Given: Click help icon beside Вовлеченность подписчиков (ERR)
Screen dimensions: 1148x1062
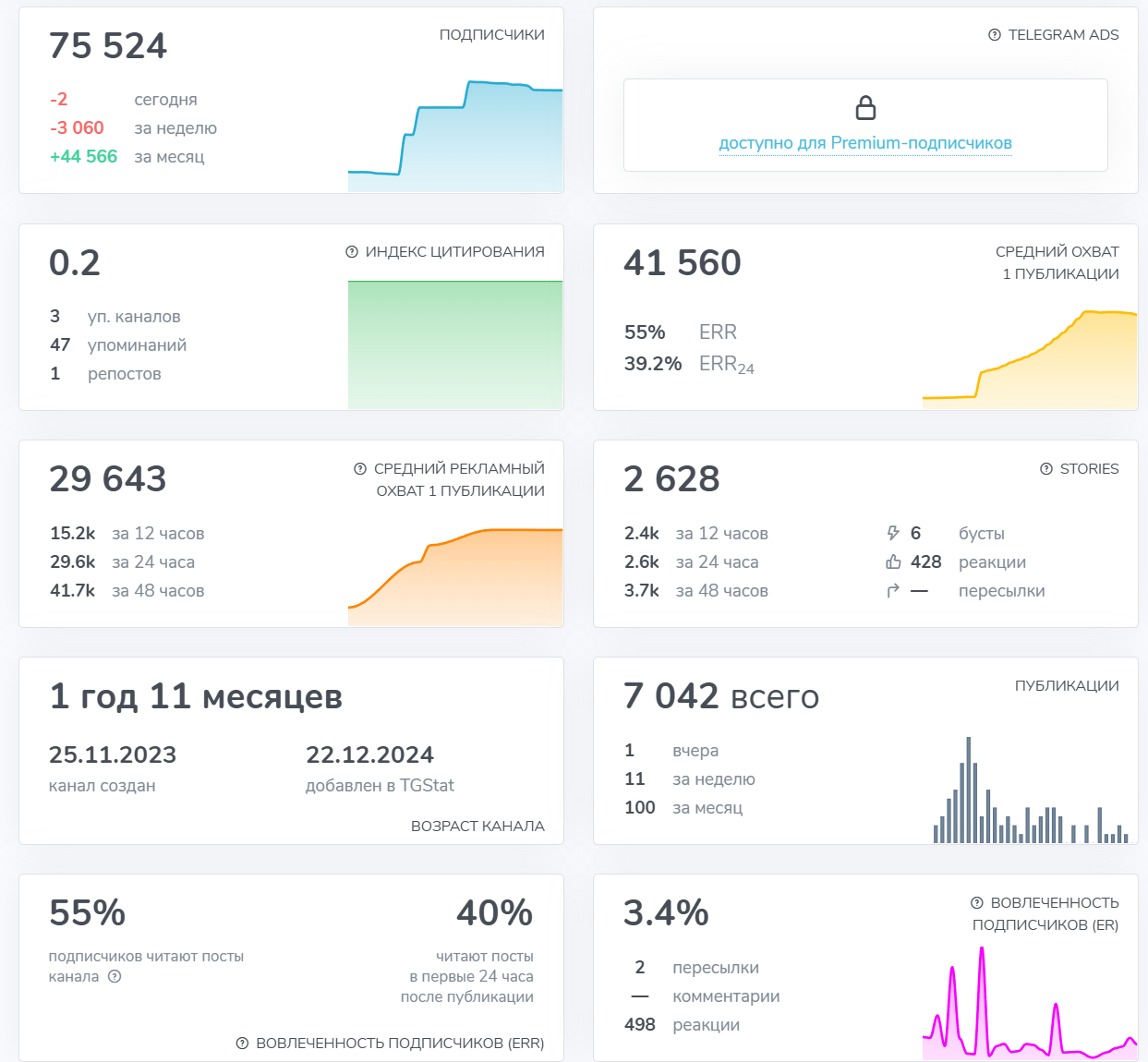Looking at the screenshot, I should pyautogui.click(x=242, y=1044).
